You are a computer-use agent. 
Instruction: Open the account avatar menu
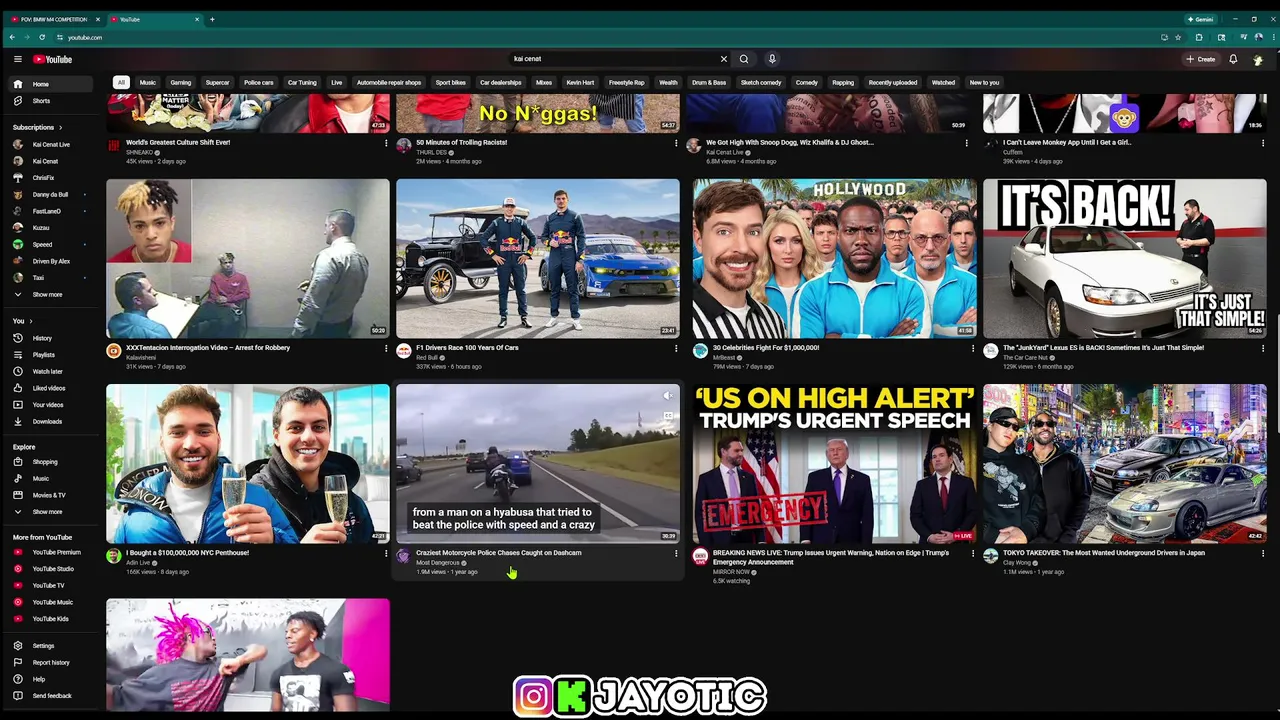pyautogui.click(x=1258, y=59)
